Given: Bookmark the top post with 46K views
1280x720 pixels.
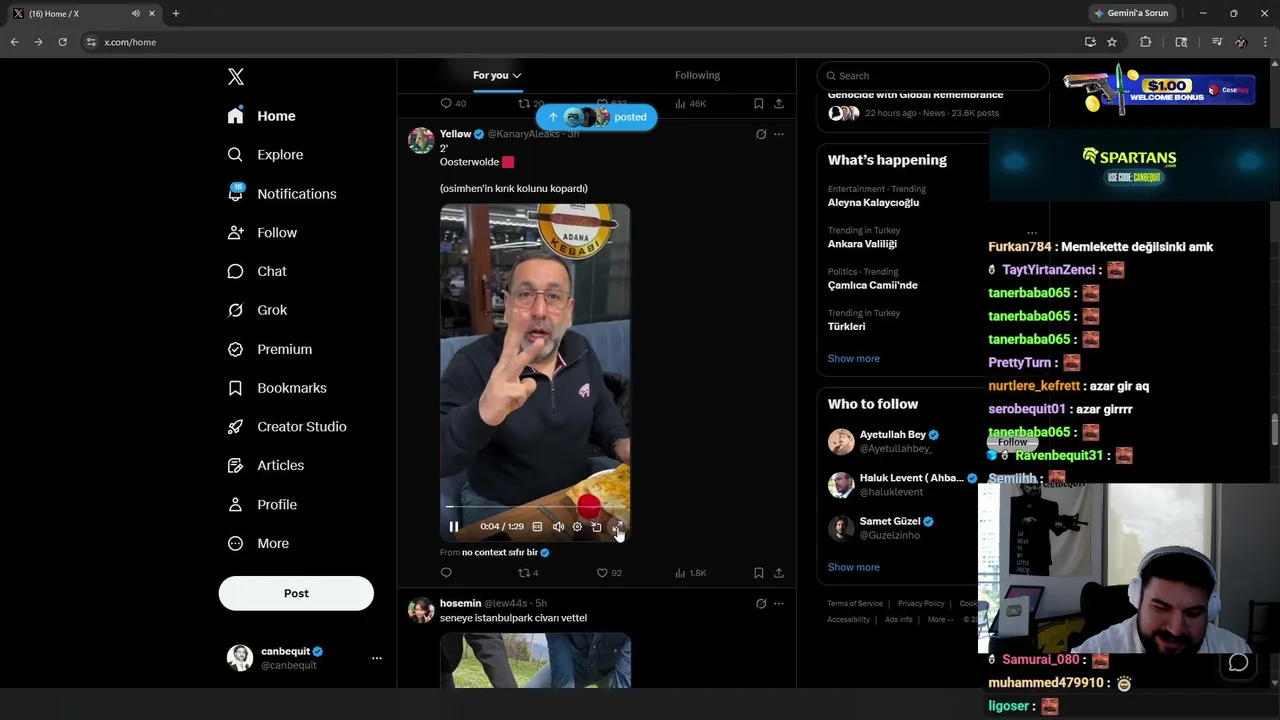Looking at the screenshot, I should pos(759,103).
